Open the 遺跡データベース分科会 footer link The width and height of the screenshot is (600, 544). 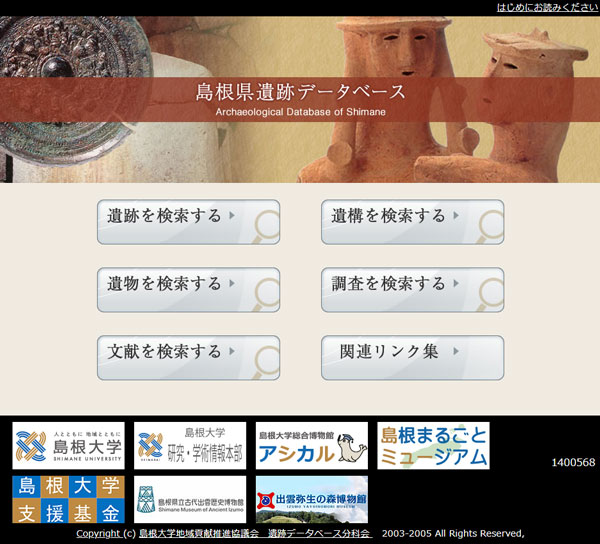(320, 534)
